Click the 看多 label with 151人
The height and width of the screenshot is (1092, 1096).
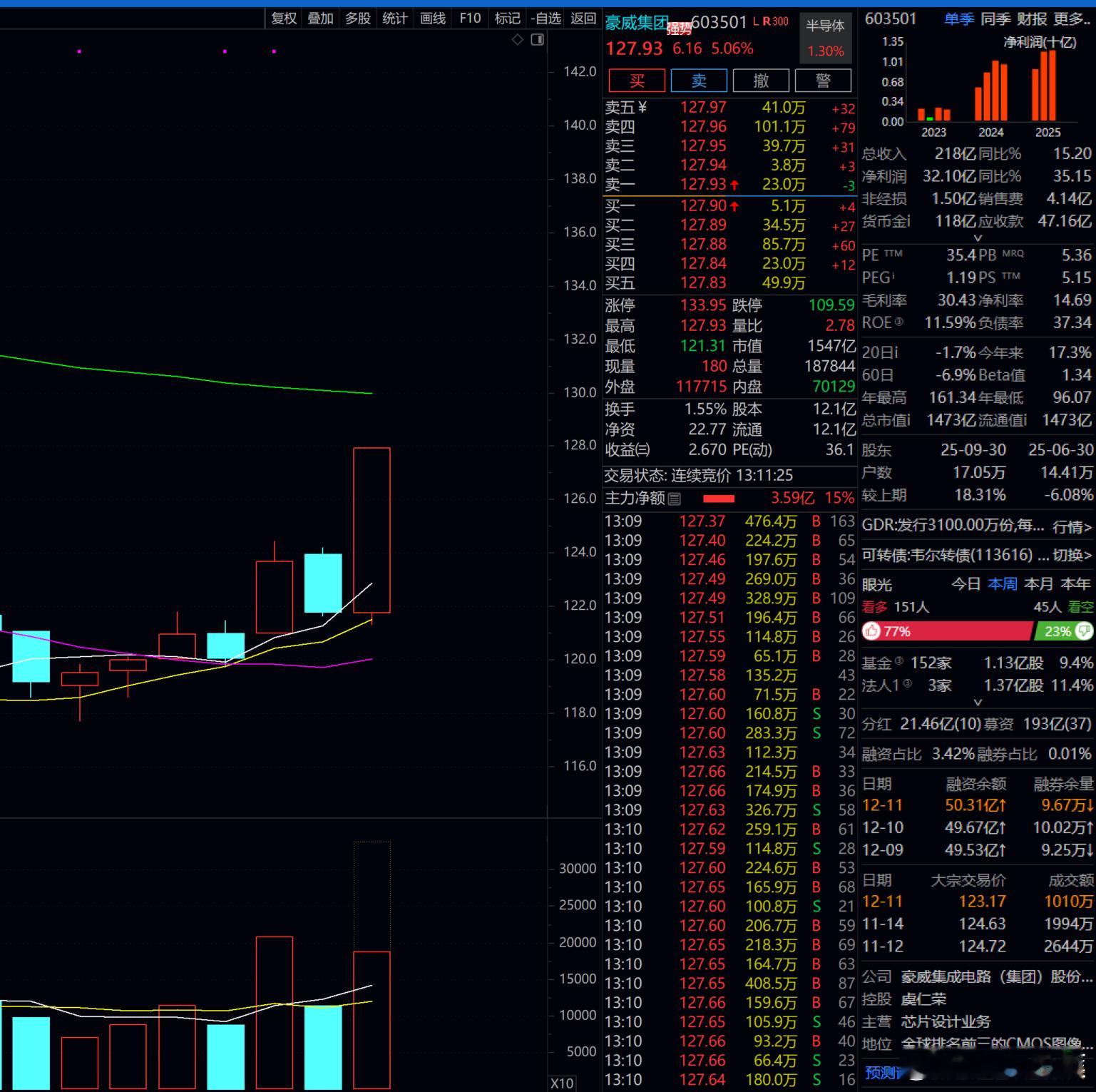pos(896,607)
